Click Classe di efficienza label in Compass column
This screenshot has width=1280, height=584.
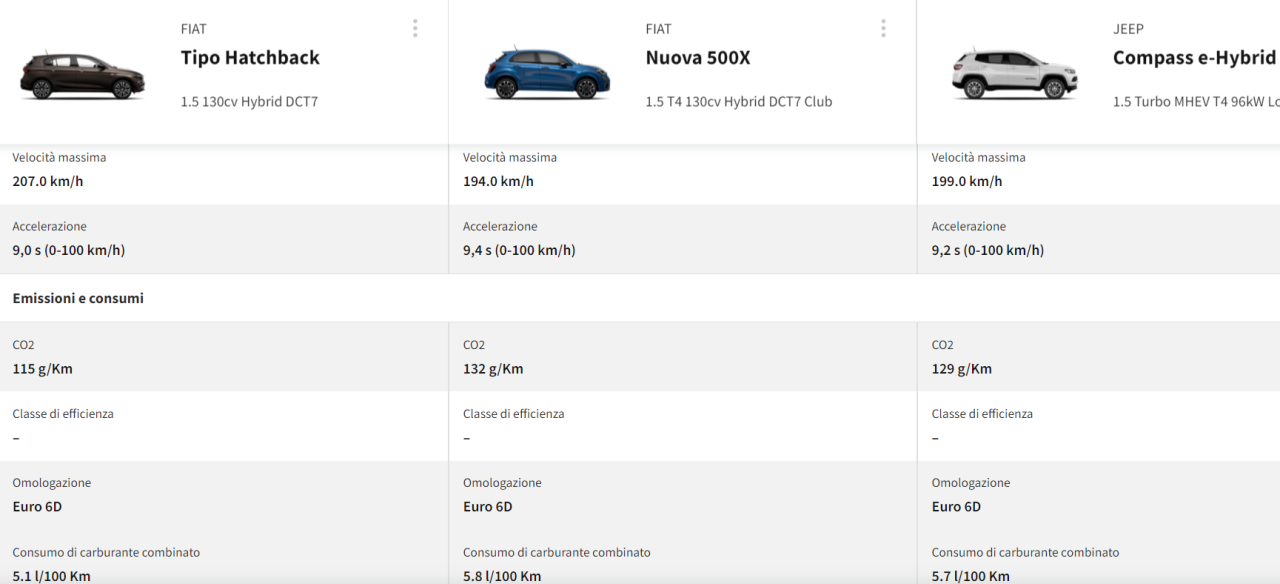[982, 414]
